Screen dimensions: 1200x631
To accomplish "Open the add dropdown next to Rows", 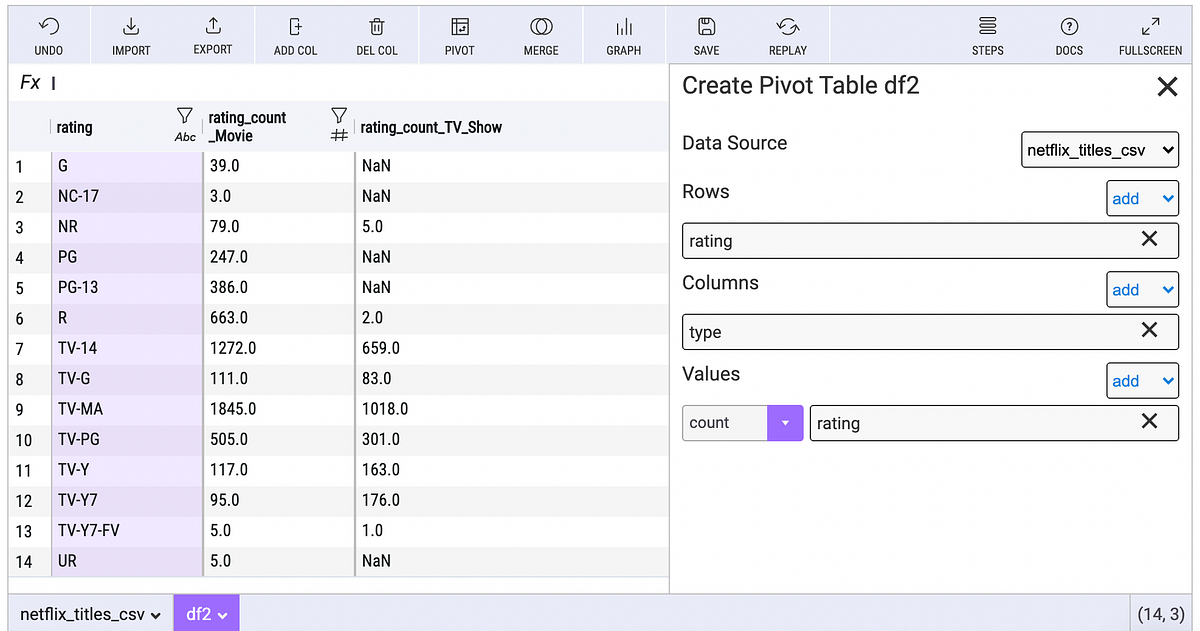I will [x=1142, y=198].
